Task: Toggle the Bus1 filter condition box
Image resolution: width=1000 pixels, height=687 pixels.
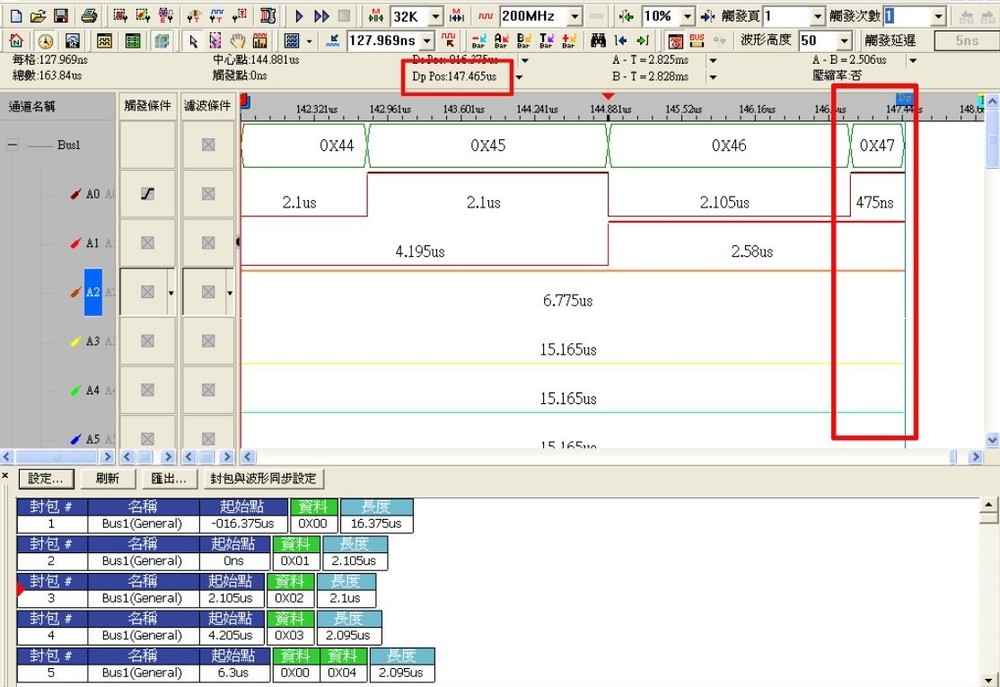Action: pos(208,145)
